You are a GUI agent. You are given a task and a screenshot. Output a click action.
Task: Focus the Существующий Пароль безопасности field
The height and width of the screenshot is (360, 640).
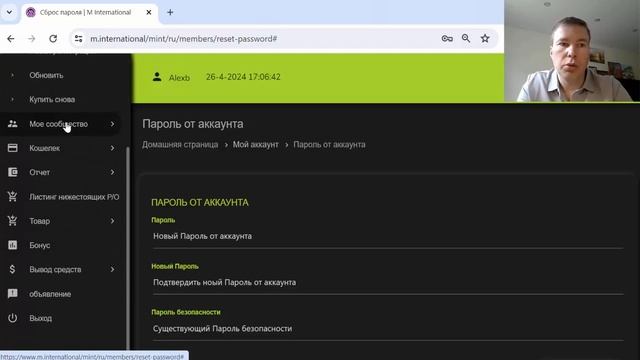pos(387,329)
